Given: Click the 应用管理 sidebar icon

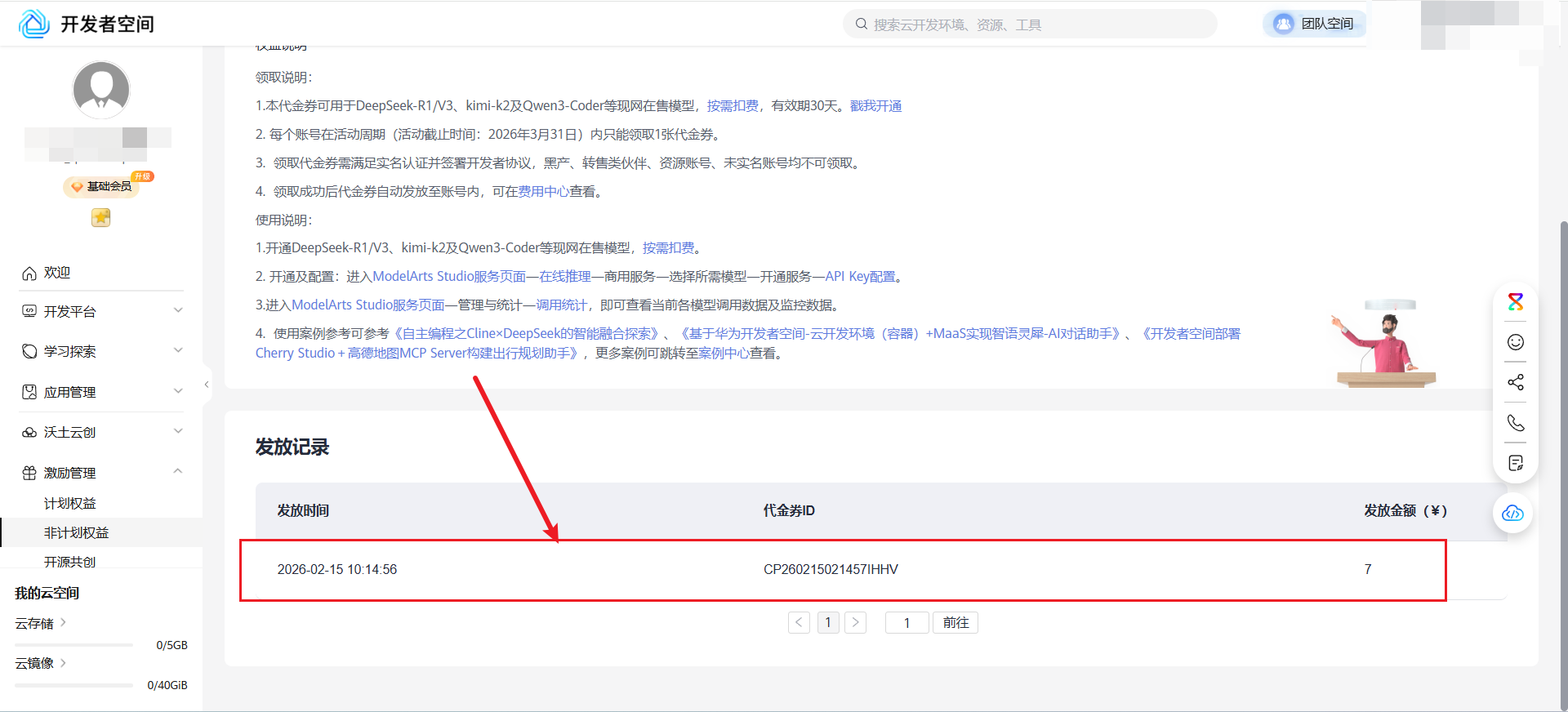Looking at the screenshot, I should click(29, 392).
